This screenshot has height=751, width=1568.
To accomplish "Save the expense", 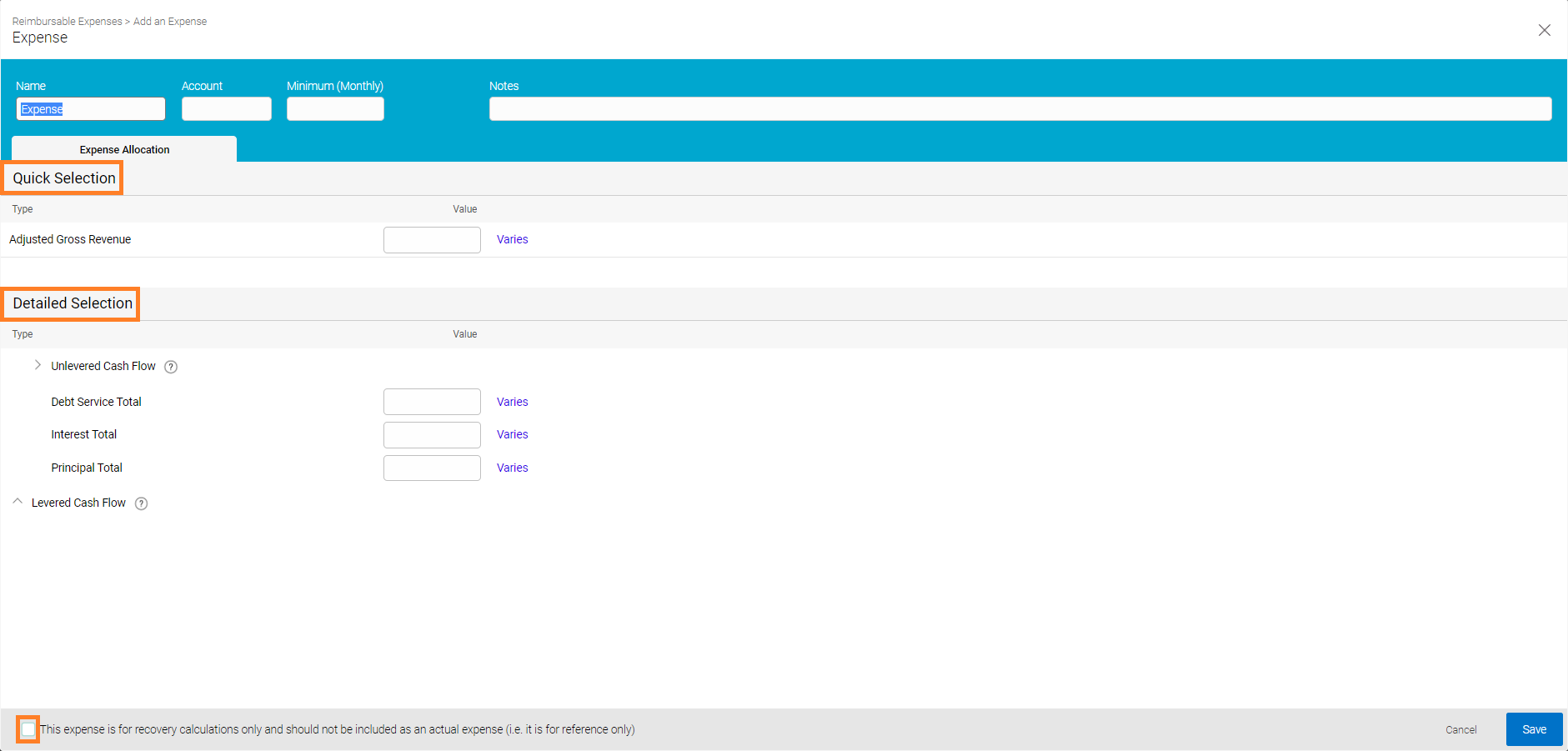I will point(1534,729).
